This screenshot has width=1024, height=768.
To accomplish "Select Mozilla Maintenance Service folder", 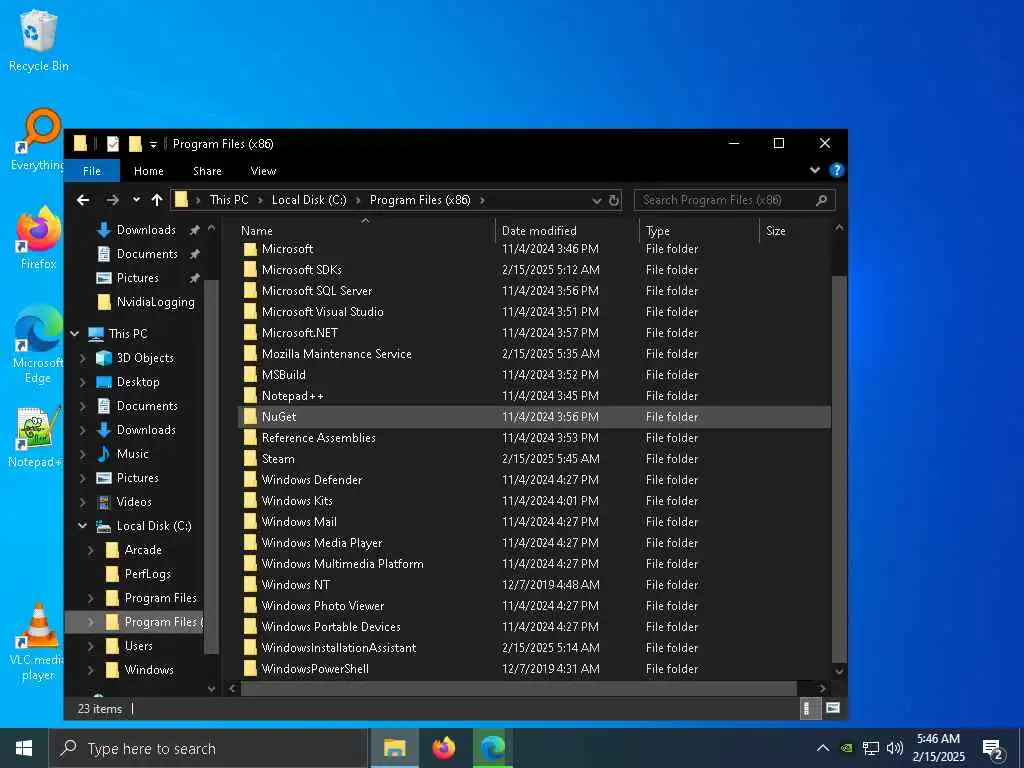I will coord(534,354).
